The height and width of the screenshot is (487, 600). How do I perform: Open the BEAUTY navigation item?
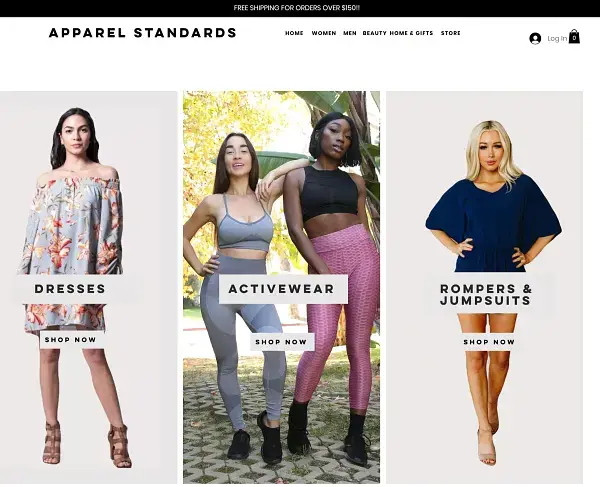(375, 33)
